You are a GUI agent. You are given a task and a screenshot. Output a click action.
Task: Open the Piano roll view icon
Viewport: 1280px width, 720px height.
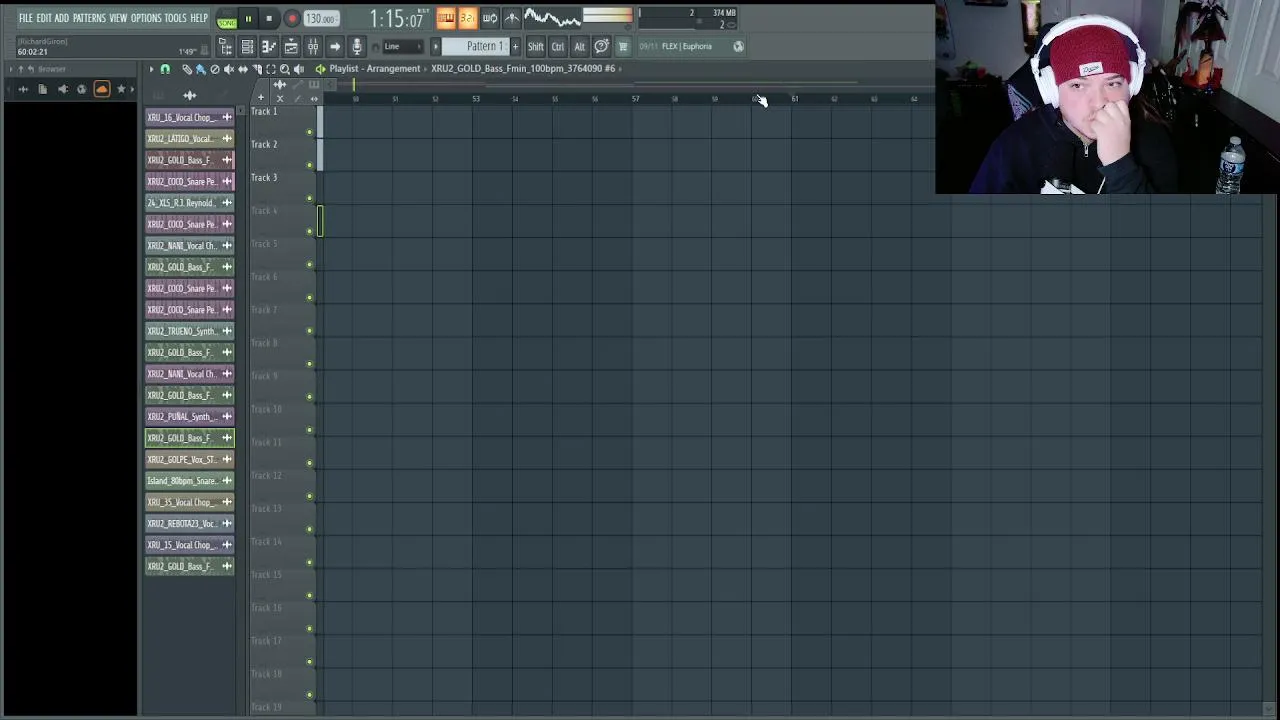click(269, 46)
